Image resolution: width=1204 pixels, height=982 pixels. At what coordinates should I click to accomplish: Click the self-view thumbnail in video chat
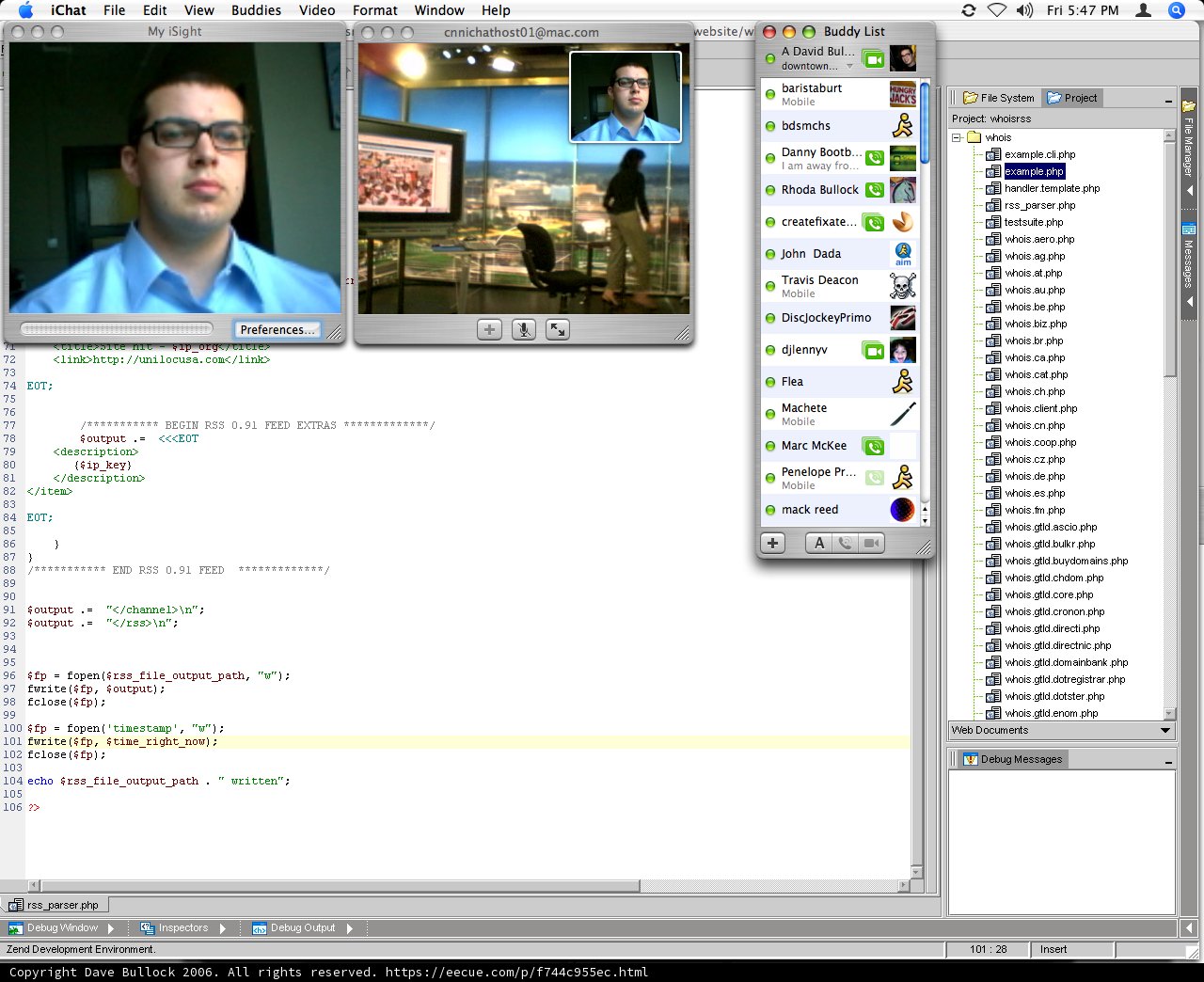pyautogui.click(x=626, y=97)
